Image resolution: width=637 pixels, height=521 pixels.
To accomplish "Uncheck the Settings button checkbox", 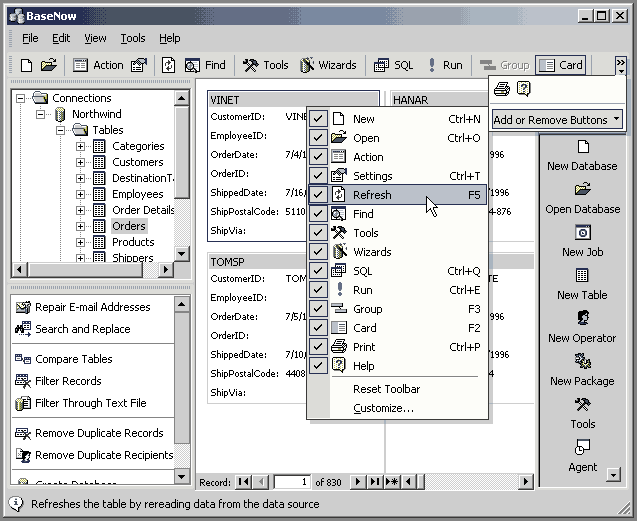I will pos(318,176).
